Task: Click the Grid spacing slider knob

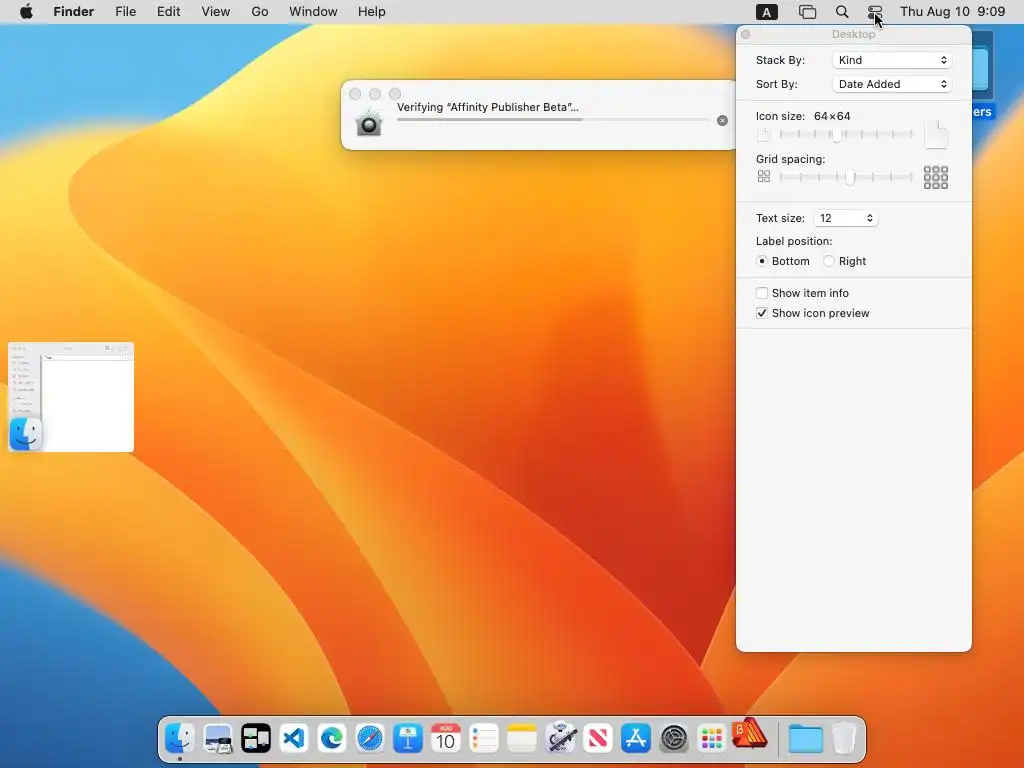Action: click(x=850, y=178)
